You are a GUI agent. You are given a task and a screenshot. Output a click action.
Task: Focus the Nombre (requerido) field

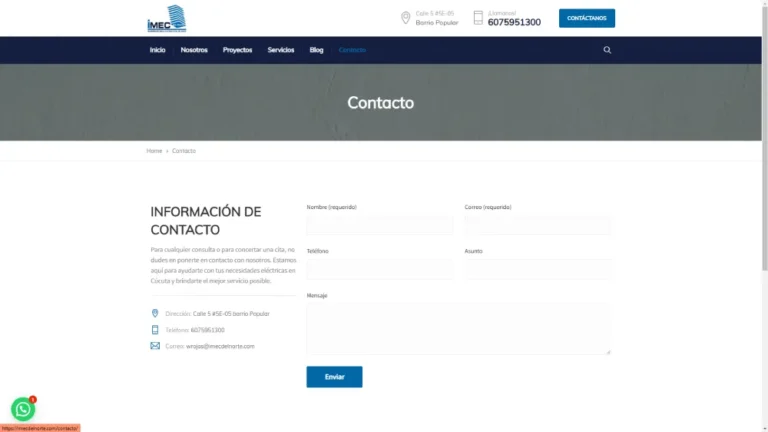point(380,225)
